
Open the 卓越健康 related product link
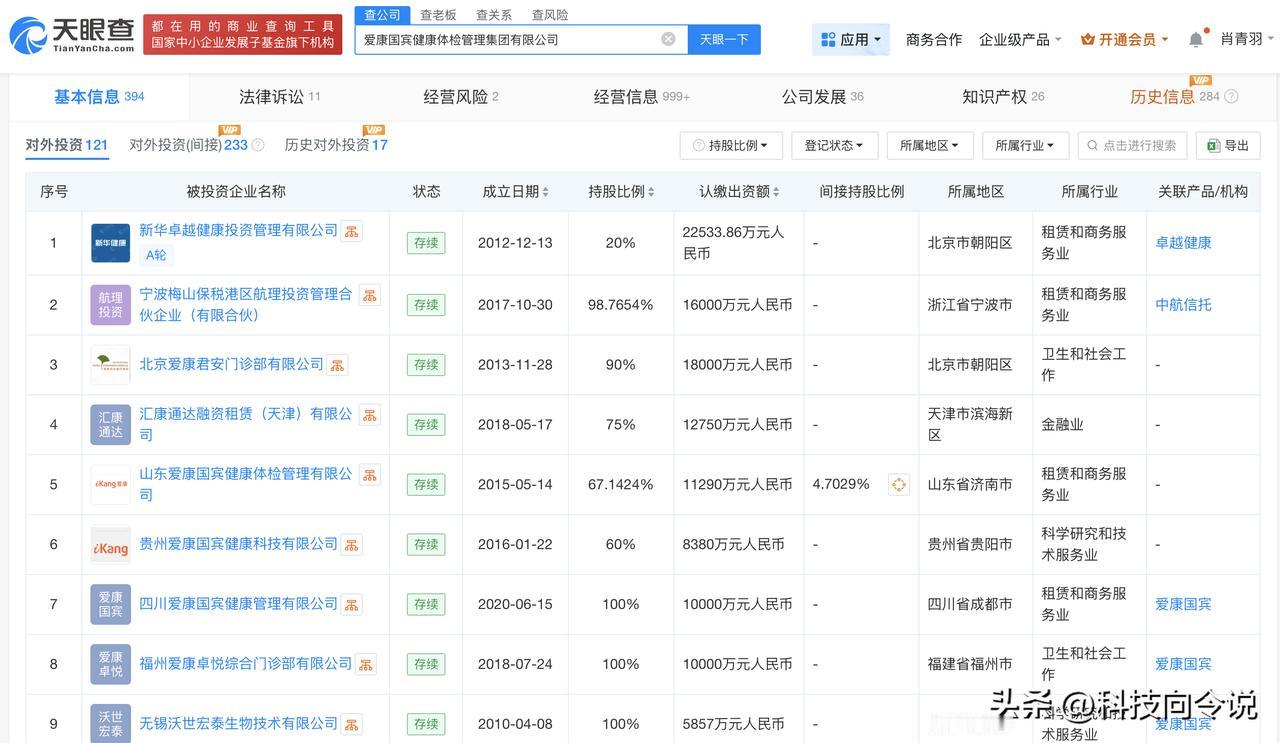click(1183, 243)
